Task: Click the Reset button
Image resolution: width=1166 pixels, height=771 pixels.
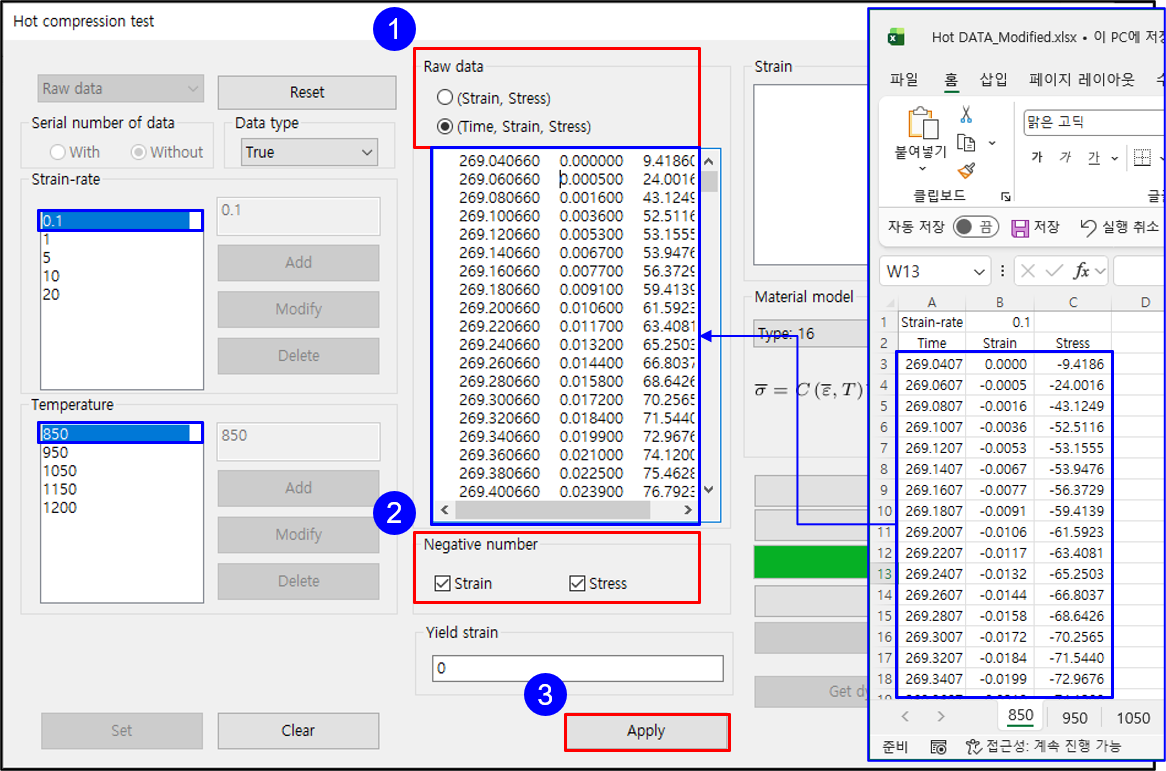Action: point(306,92)
